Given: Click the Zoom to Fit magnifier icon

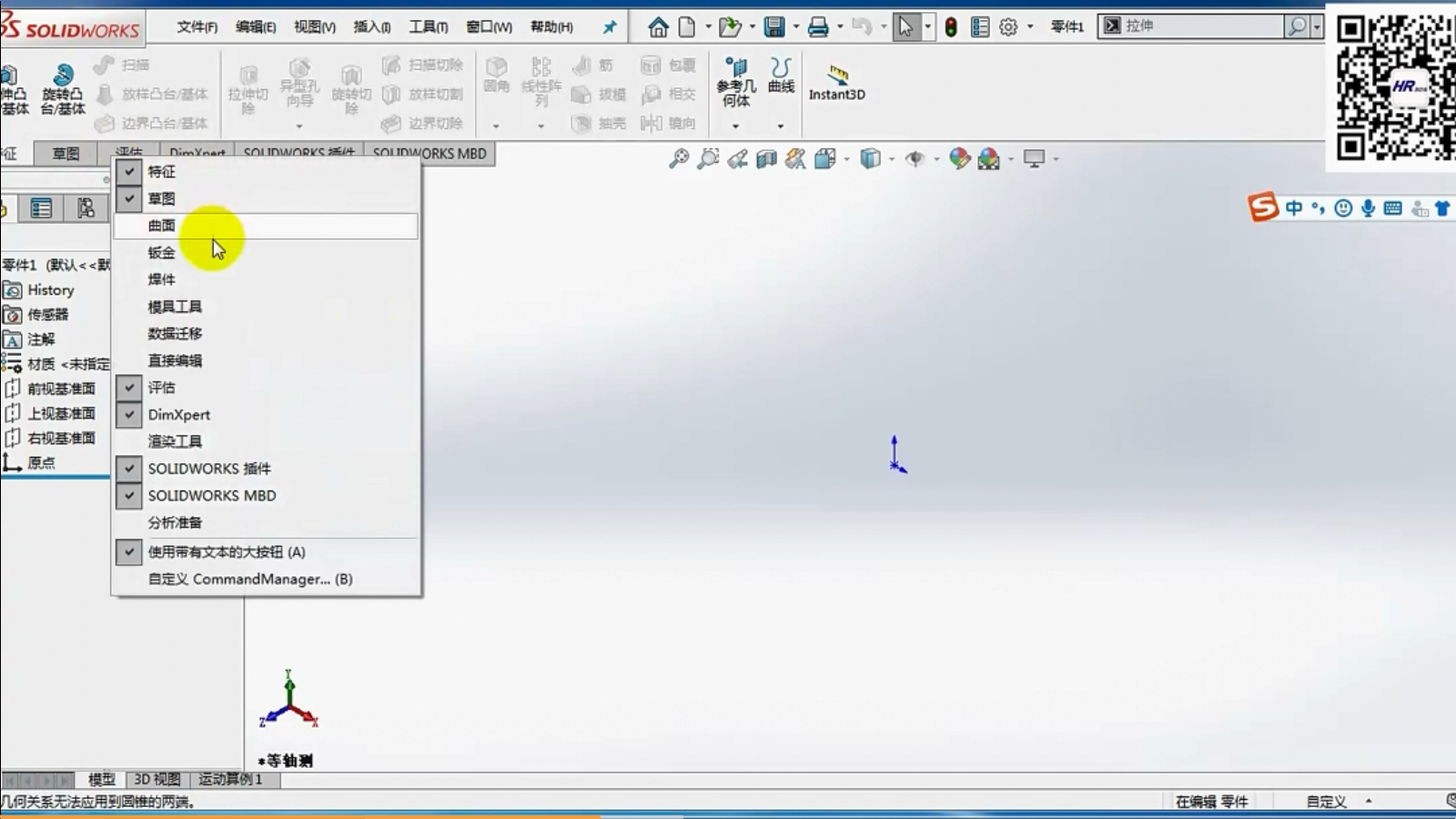Looking at the screenshot, I should click(679, 159).
